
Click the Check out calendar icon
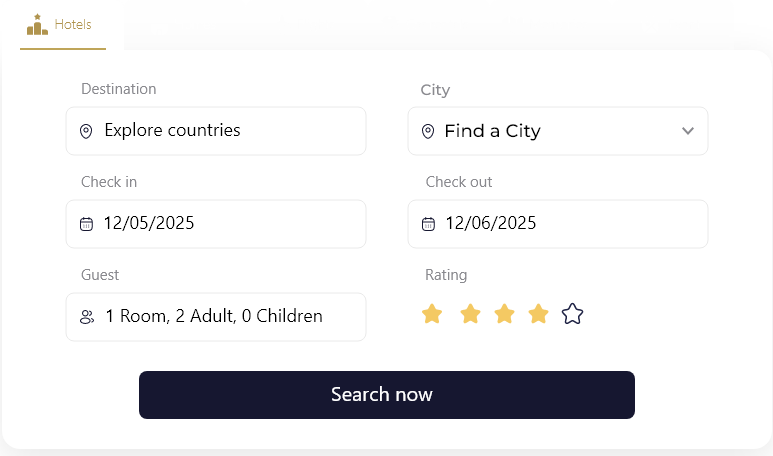tap(428, 224)
